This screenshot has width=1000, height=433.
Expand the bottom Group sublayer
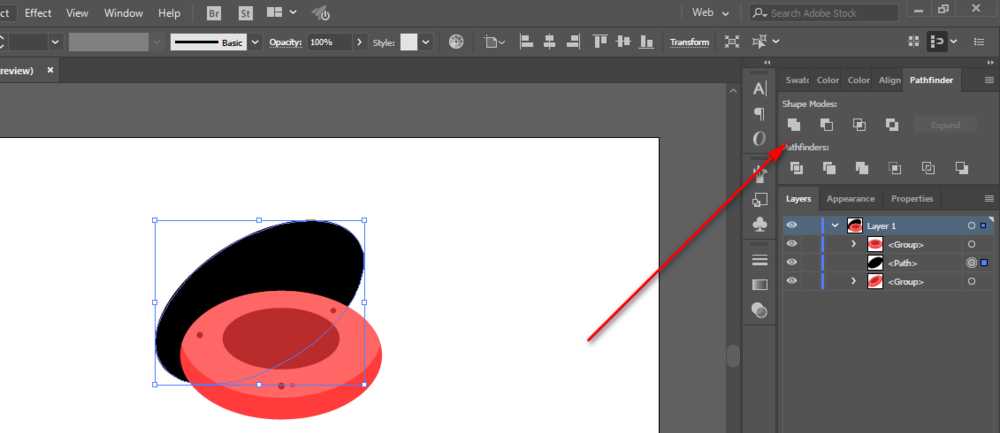[853, 282]
